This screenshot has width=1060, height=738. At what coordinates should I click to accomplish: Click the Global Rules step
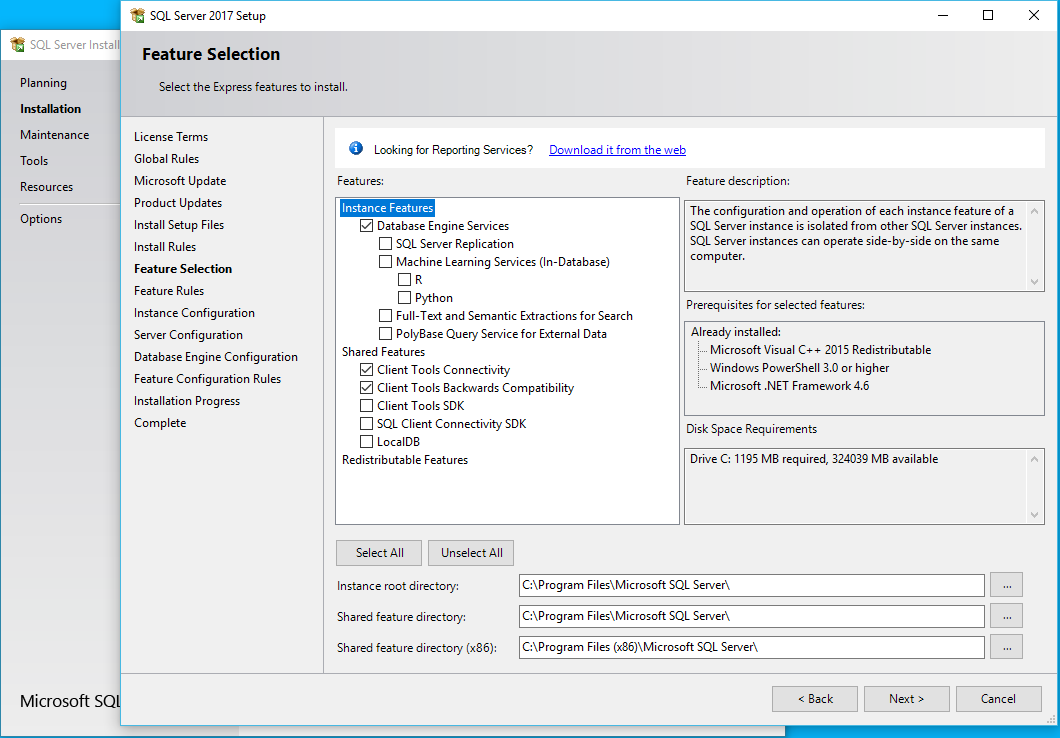166,159
